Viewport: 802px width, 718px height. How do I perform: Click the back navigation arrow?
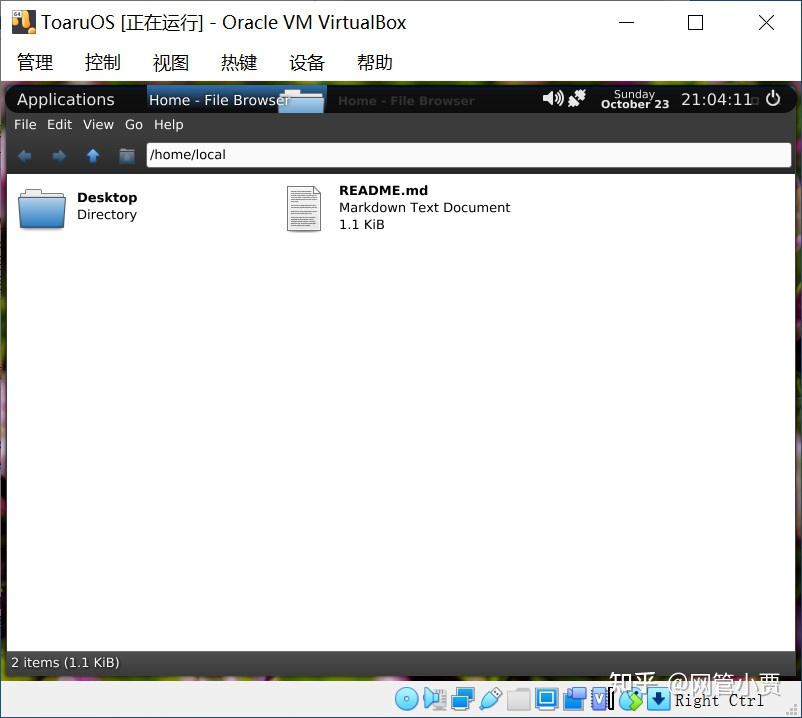click(x=25, y=155)
